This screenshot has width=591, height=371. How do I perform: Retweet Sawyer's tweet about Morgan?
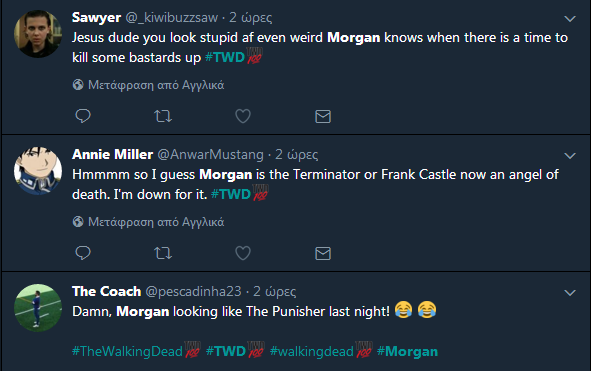point(163,116)
